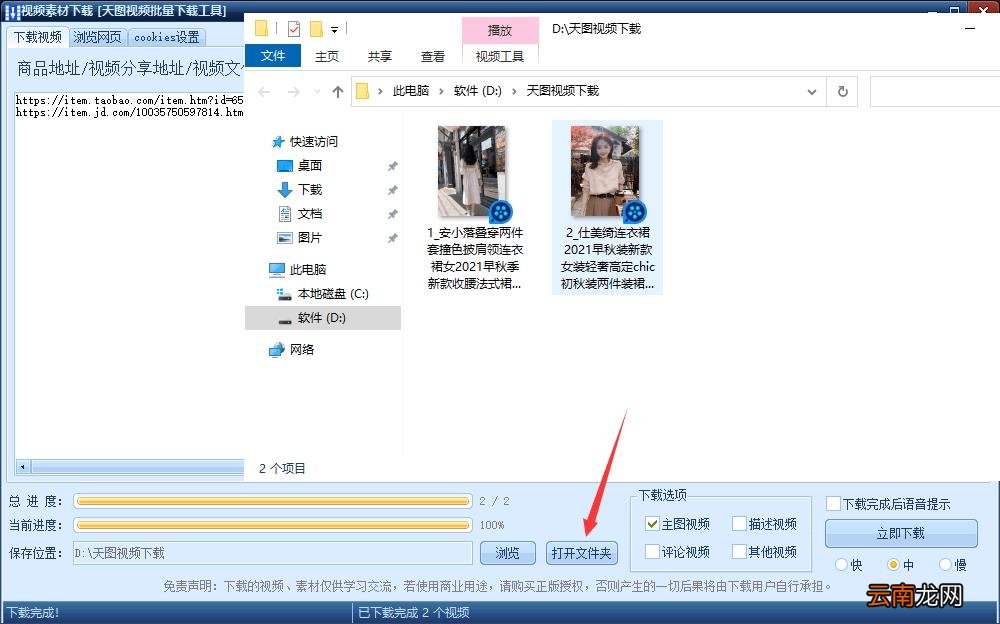
Task: Enable the 描述视频 checkbox
Action: [739, 524]
